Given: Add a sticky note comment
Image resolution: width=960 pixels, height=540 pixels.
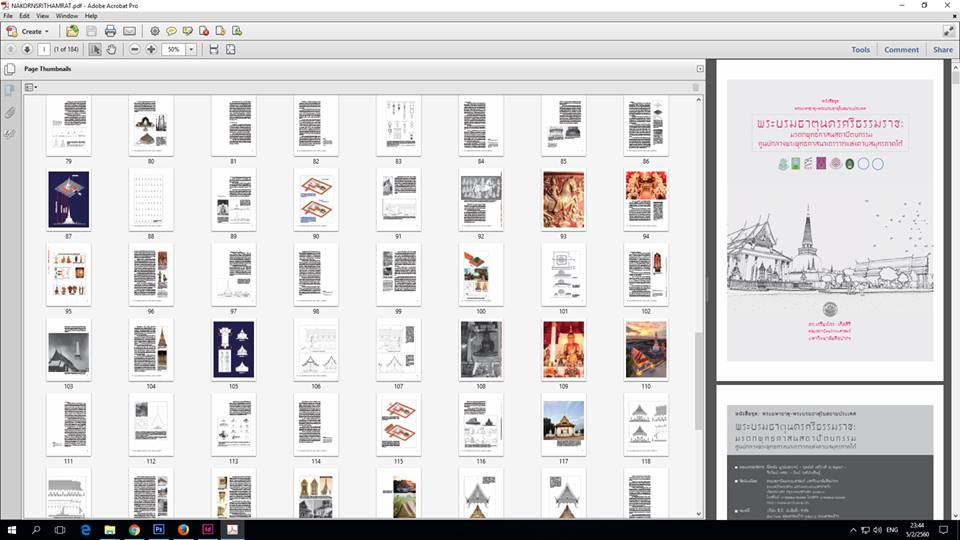Looking at the screenshot, I should point(171,31).
